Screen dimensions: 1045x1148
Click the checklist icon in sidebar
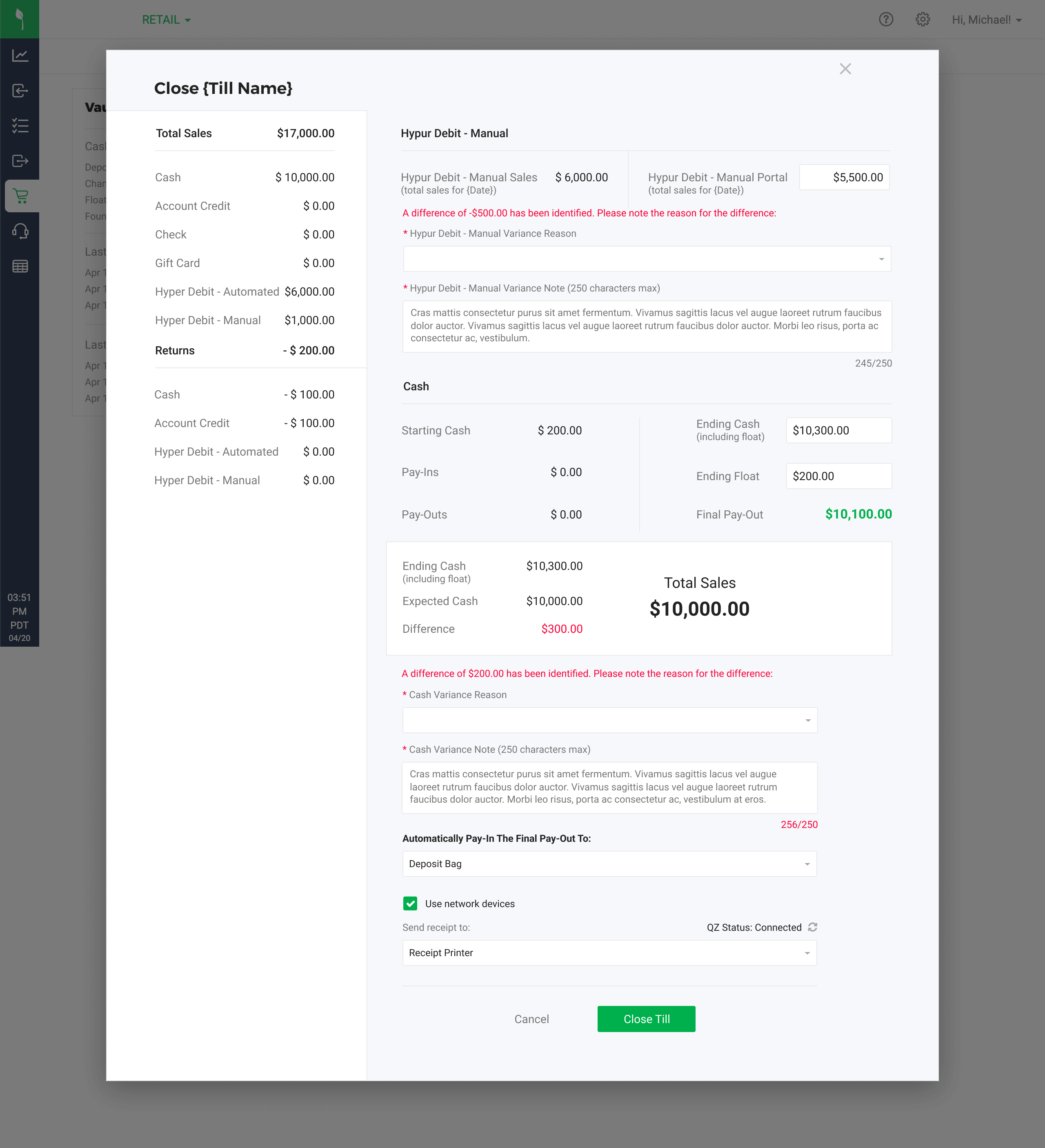tap(20, 125)
